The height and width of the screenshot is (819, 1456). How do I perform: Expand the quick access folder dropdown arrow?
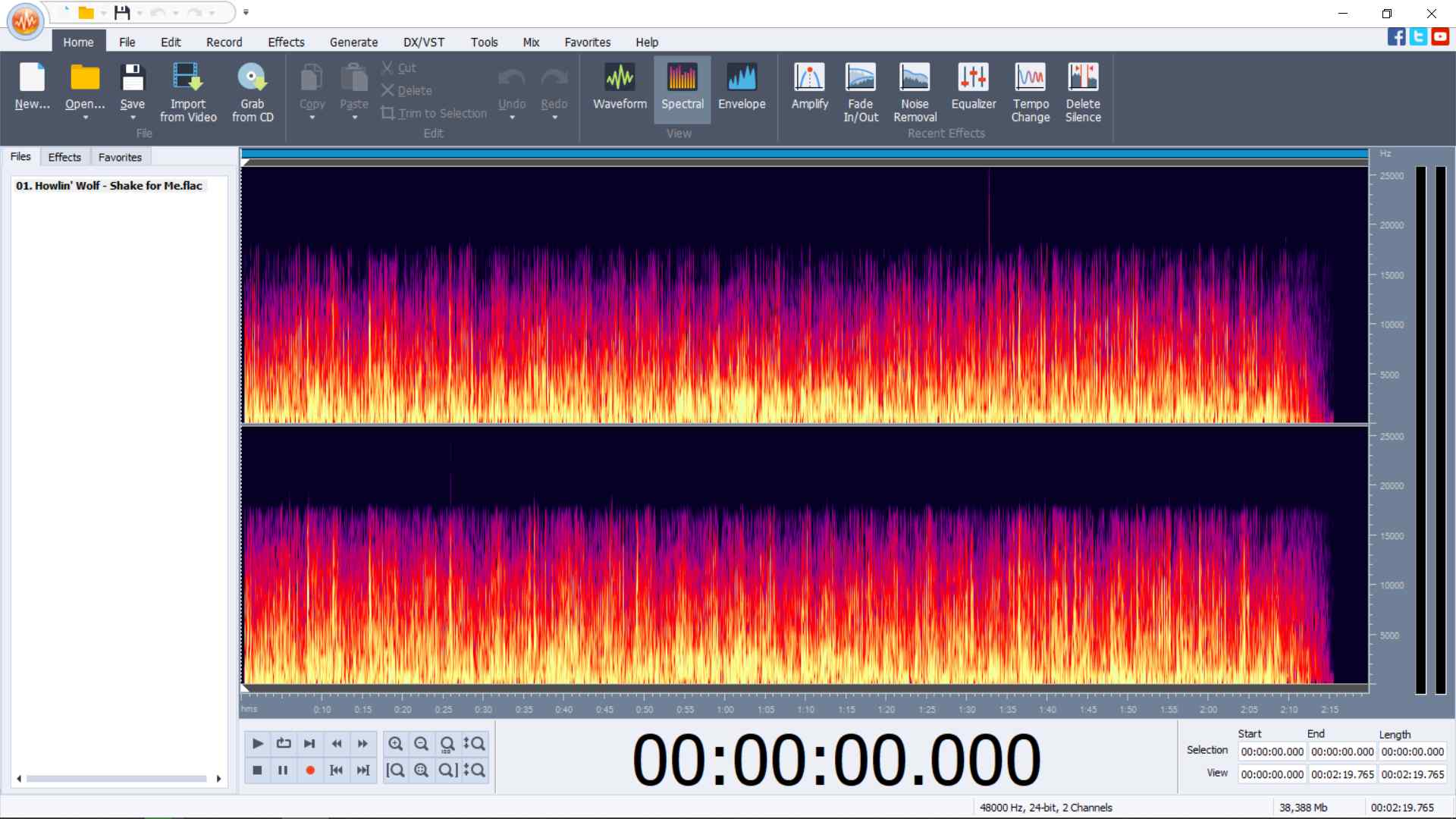click(x=103, y=13)
